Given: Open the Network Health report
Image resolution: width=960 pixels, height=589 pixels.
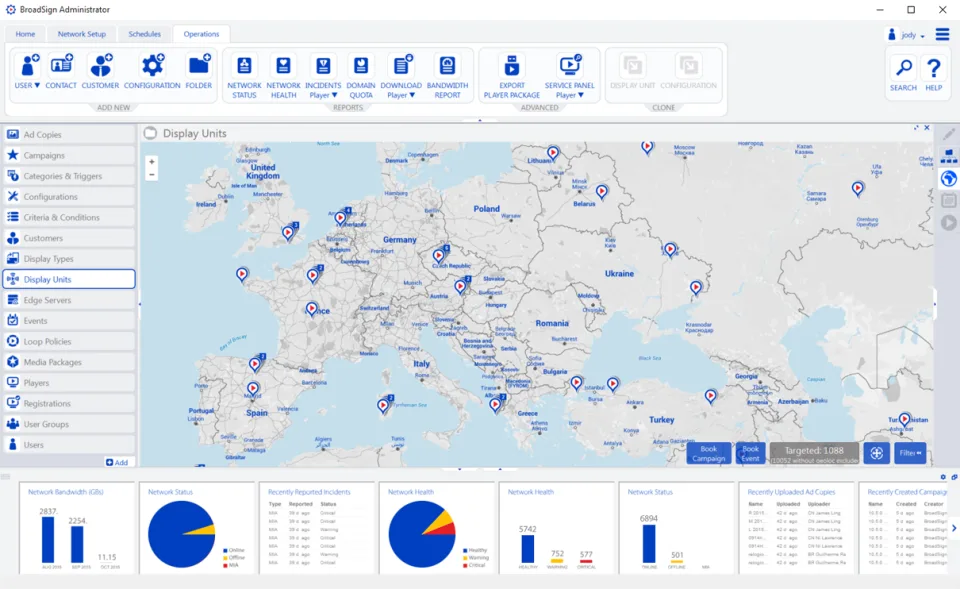Looking at the screenshot, I should [x=283, y=76].
